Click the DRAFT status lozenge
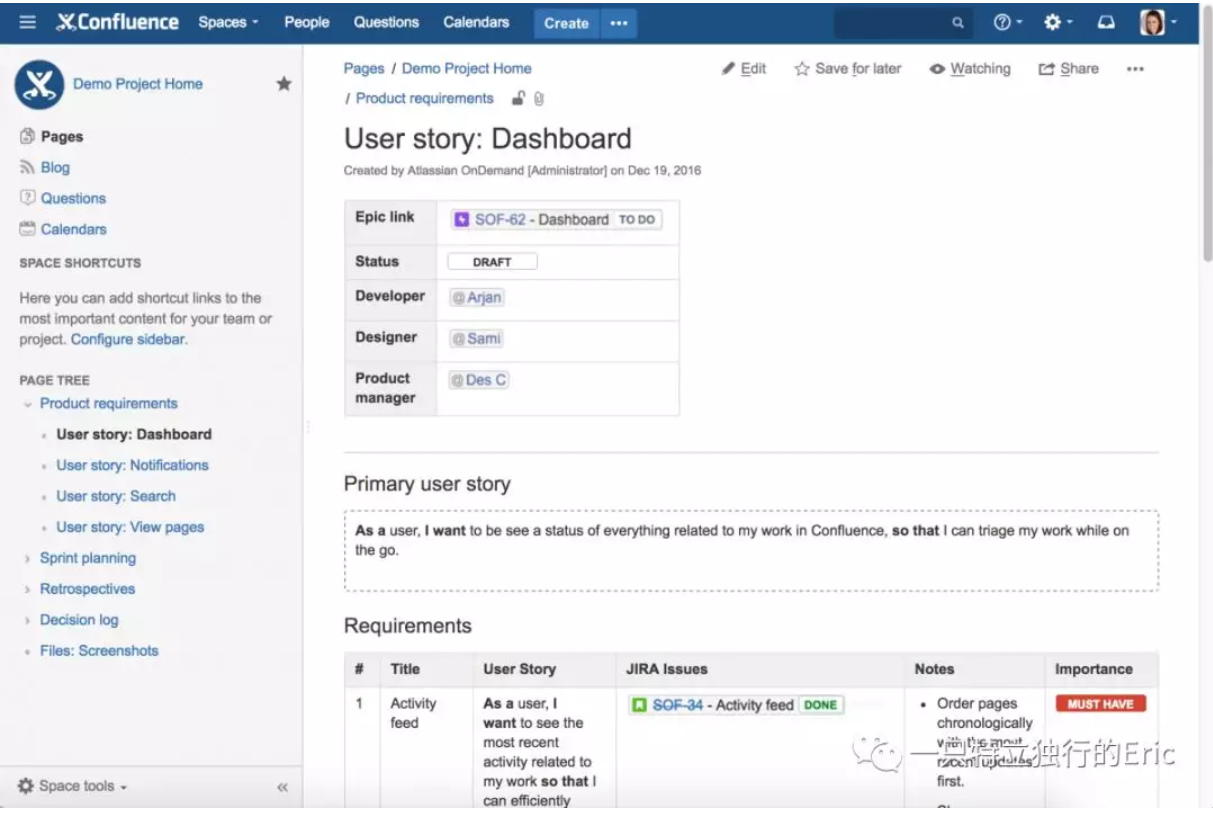1213x815 pixels. [x=492, y=262]
